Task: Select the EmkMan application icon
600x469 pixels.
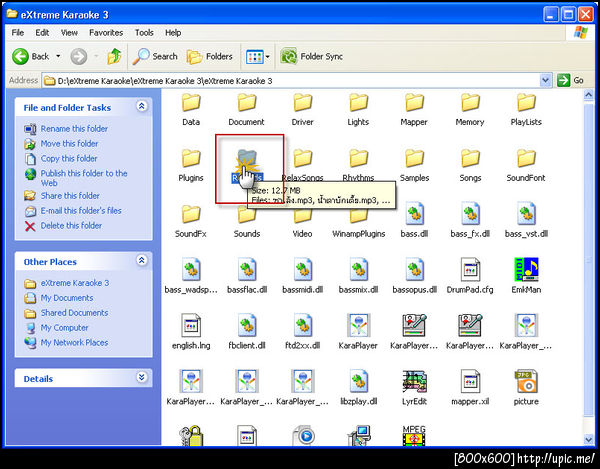Action: [526, 275]
